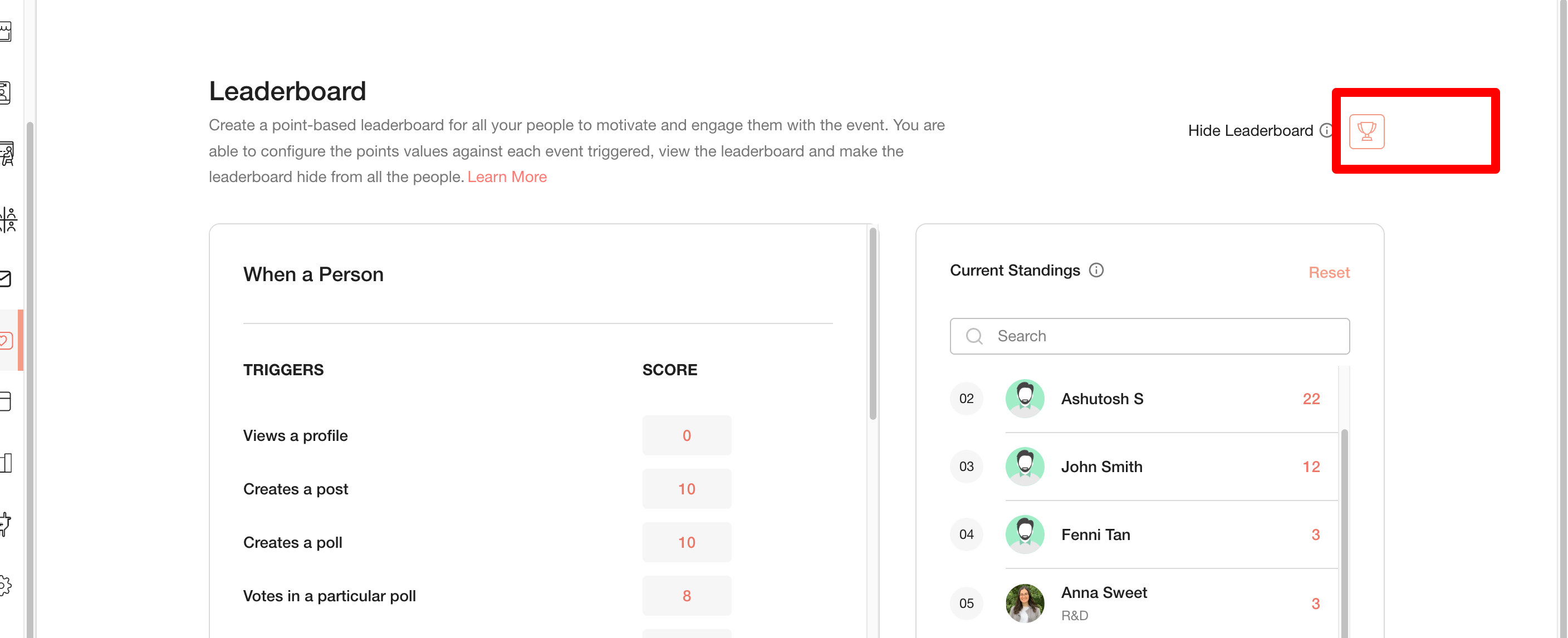Viewport: 1568px width, 638px height.
Task: Click rank badge 03
Action: click(966, 467)
